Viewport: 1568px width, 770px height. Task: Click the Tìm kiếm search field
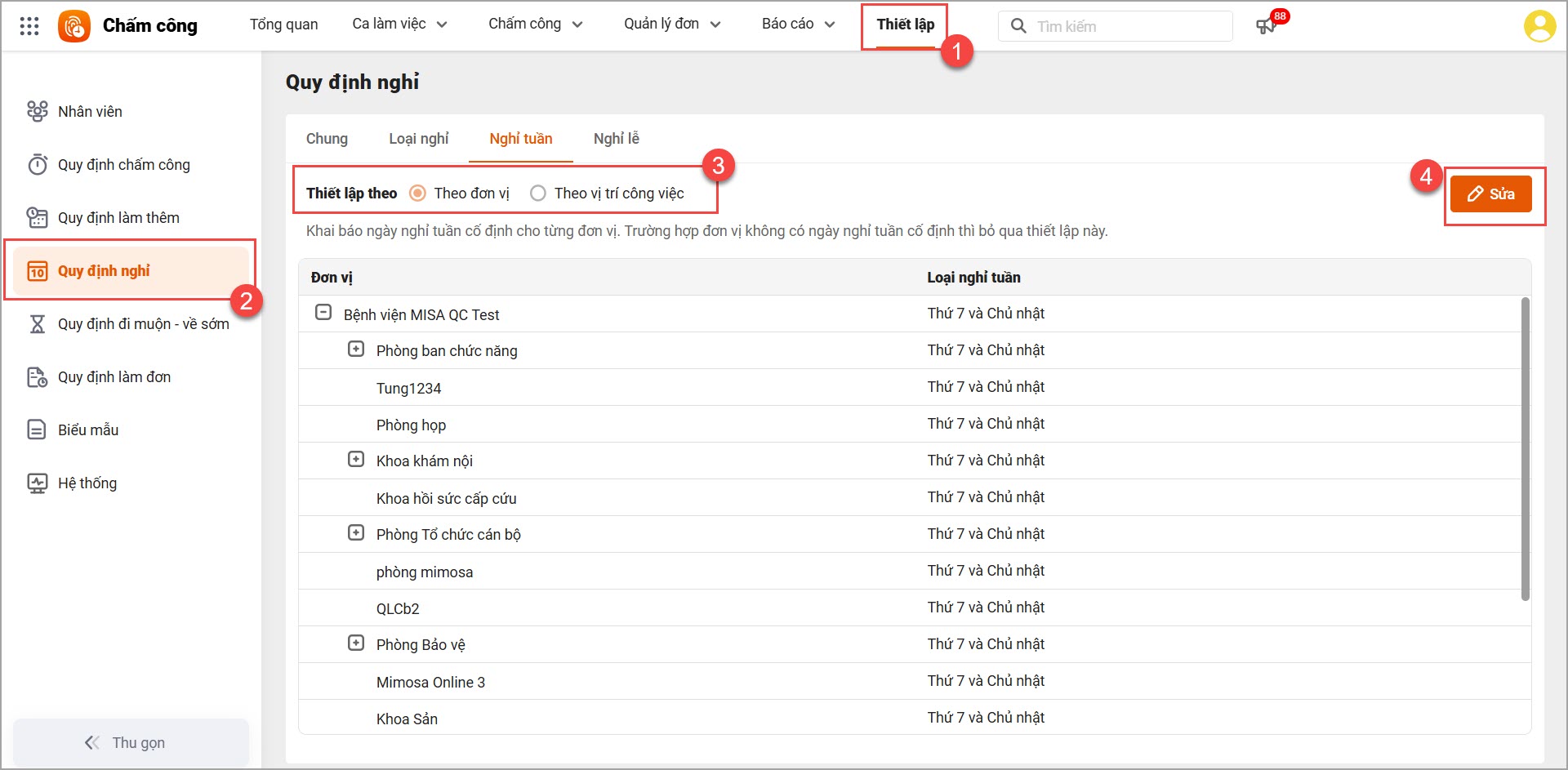1127,26
